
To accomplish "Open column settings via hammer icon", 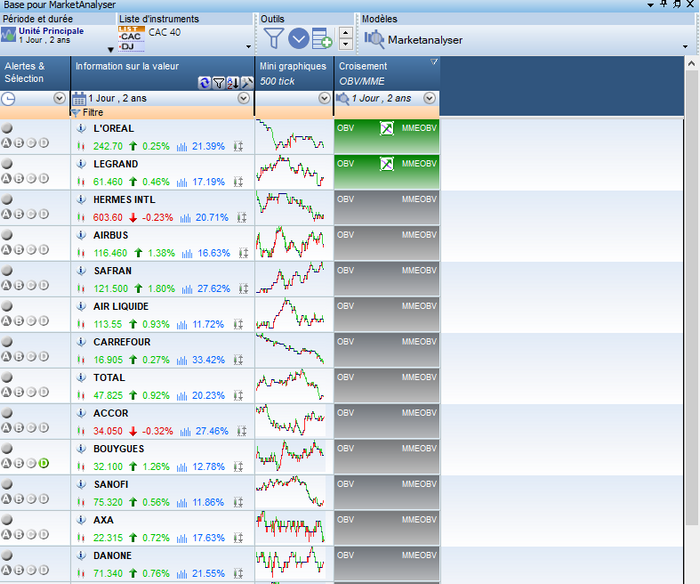I will pos(247,83).
